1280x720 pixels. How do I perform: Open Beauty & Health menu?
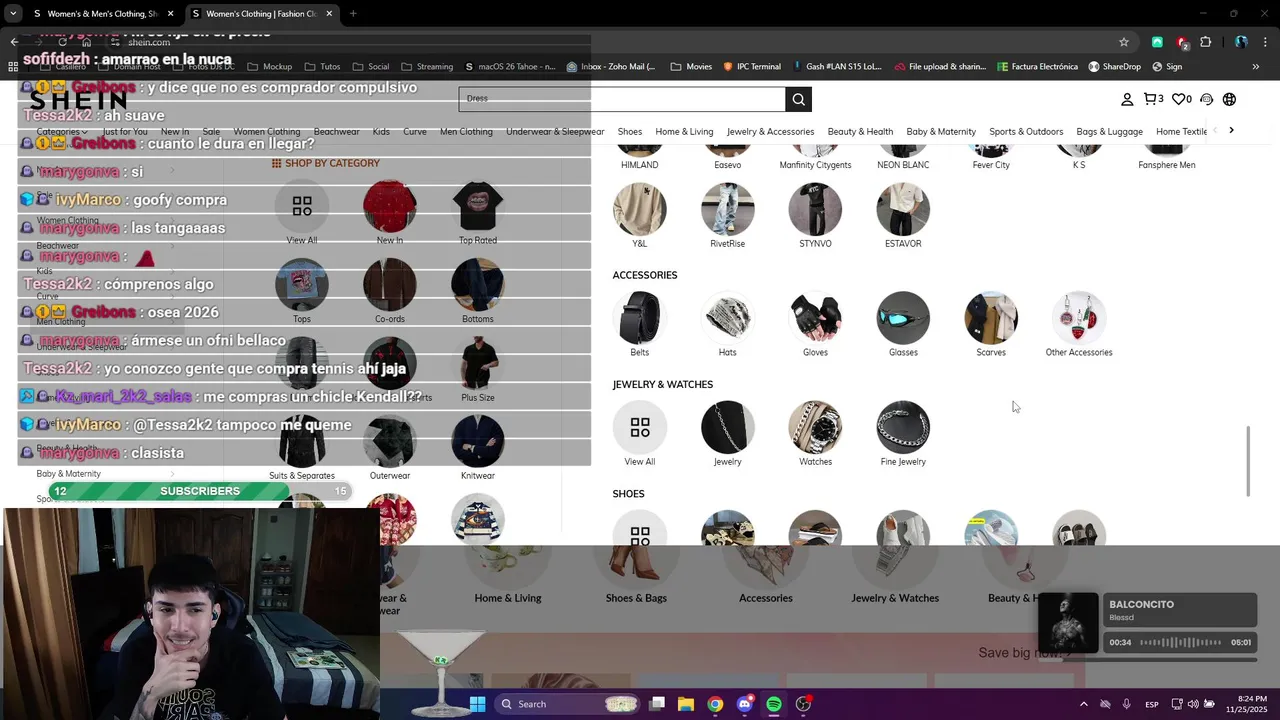[860, 131]
